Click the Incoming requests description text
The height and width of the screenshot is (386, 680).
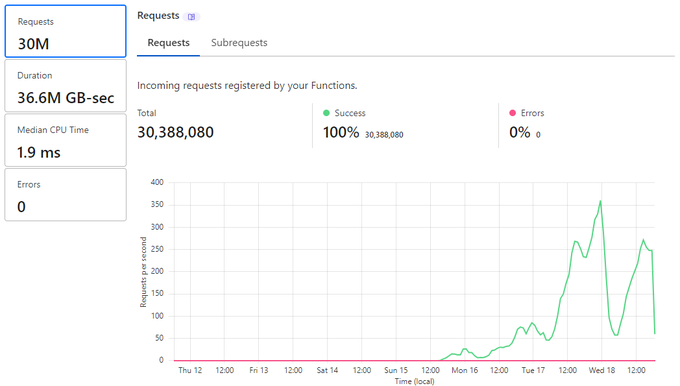click(247, 85)
